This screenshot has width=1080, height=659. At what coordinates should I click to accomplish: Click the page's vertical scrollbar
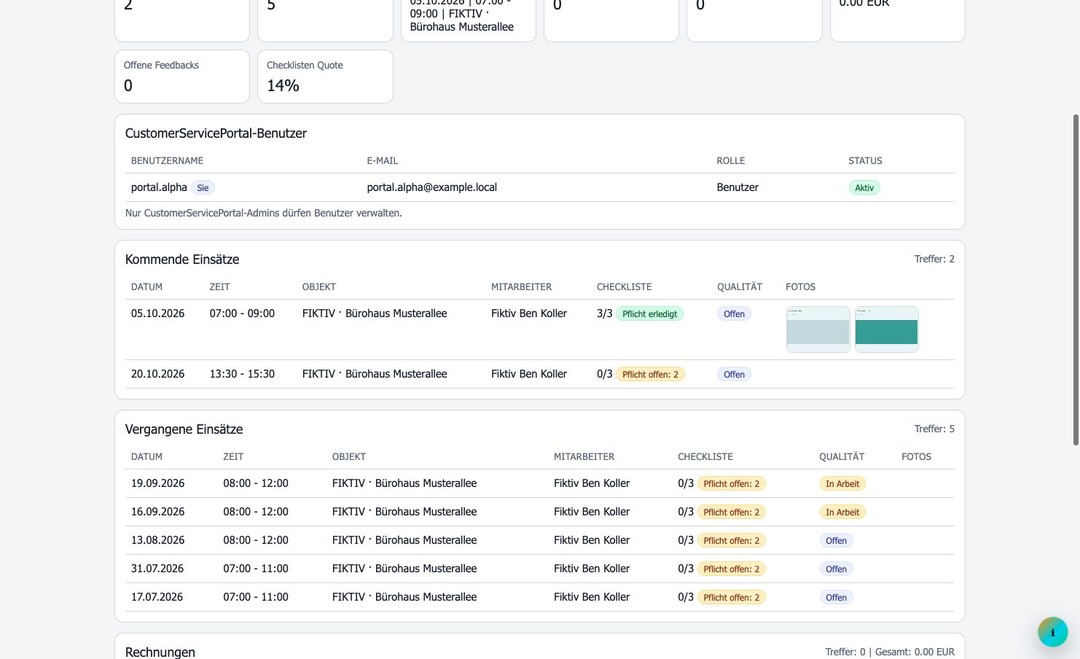click(1076, 280)
